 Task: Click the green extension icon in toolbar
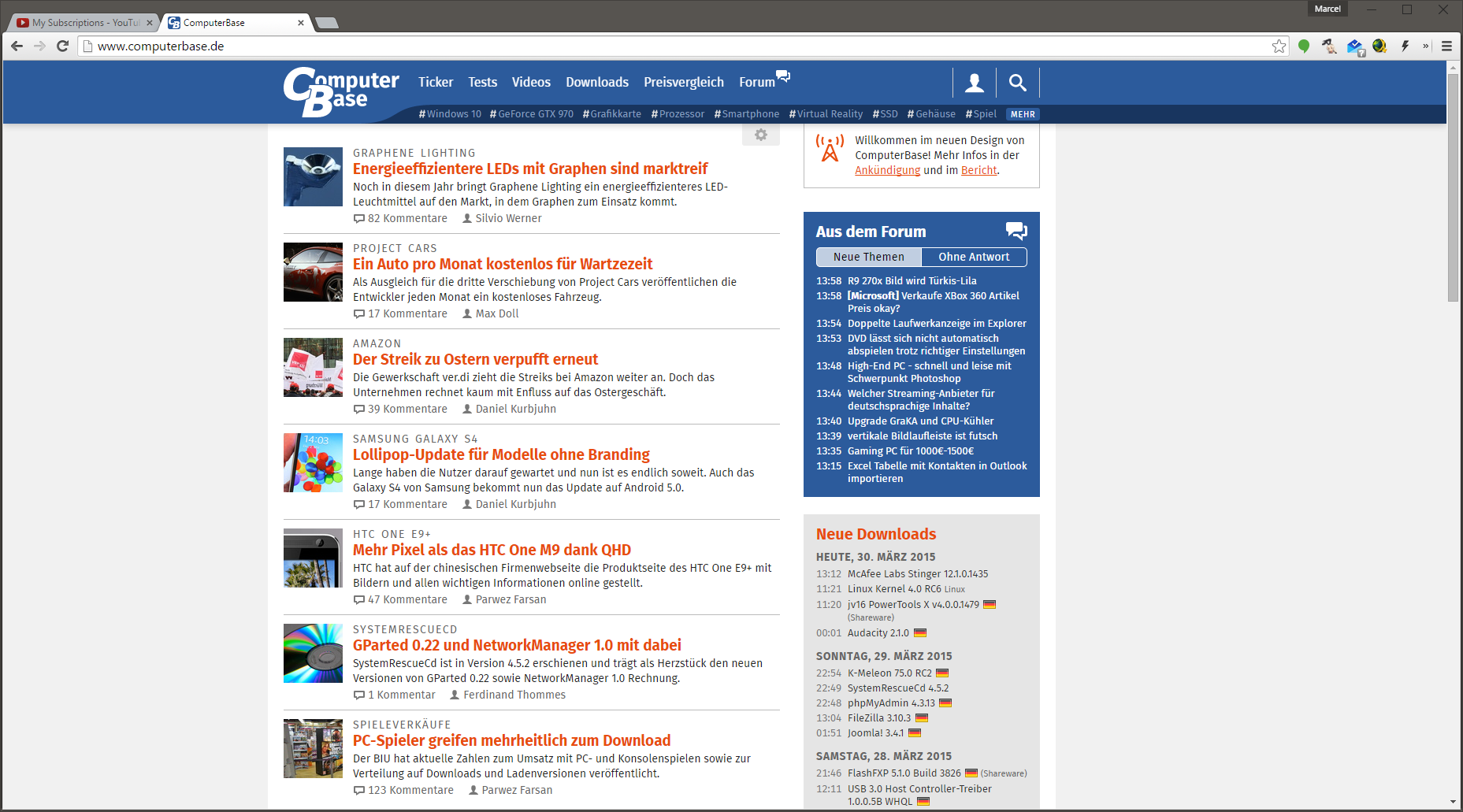1304,46
